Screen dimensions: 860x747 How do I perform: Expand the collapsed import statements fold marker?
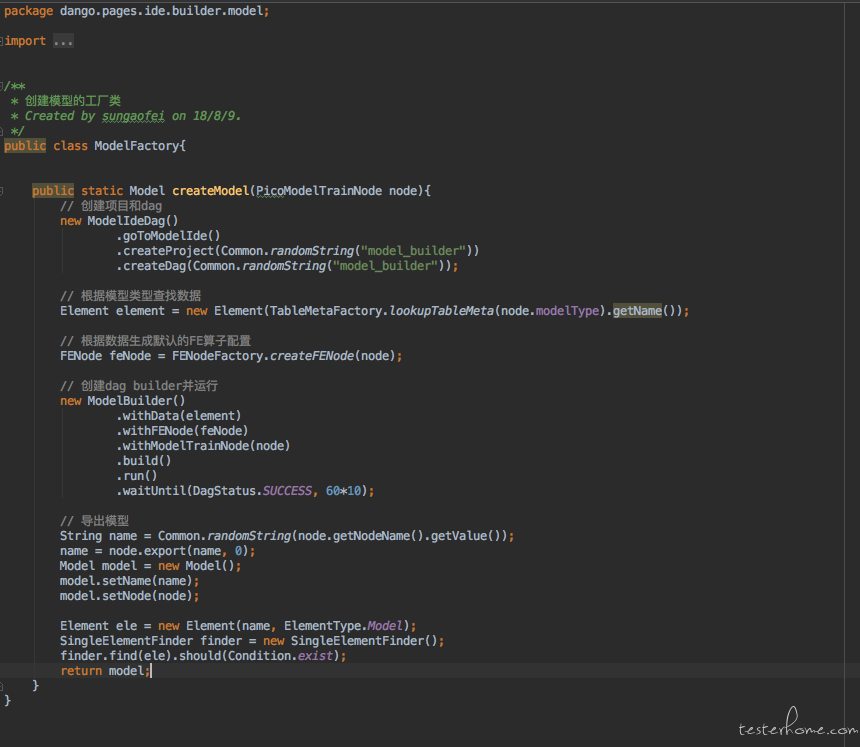coord(3,41)
